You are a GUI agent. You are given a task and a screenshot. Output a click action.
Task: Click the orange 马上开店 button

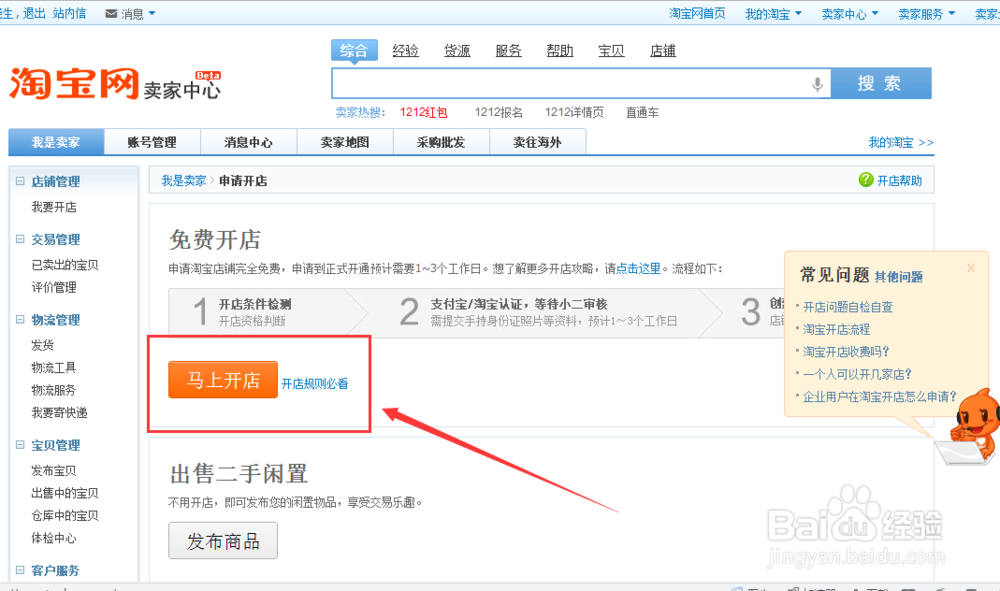click(x=223, y=380)
